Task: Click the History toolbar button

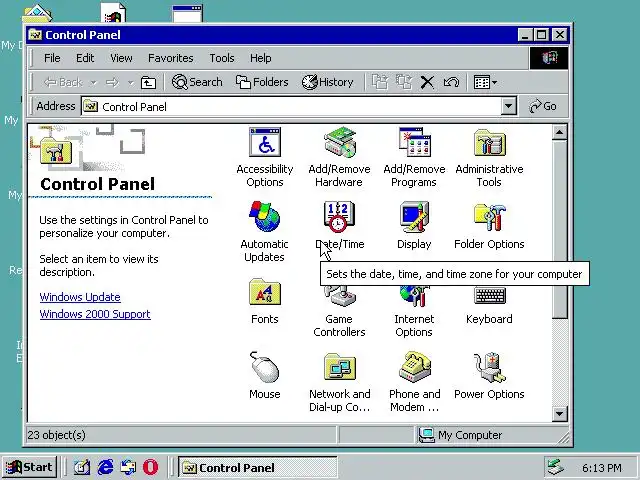Action: point(327,82)
